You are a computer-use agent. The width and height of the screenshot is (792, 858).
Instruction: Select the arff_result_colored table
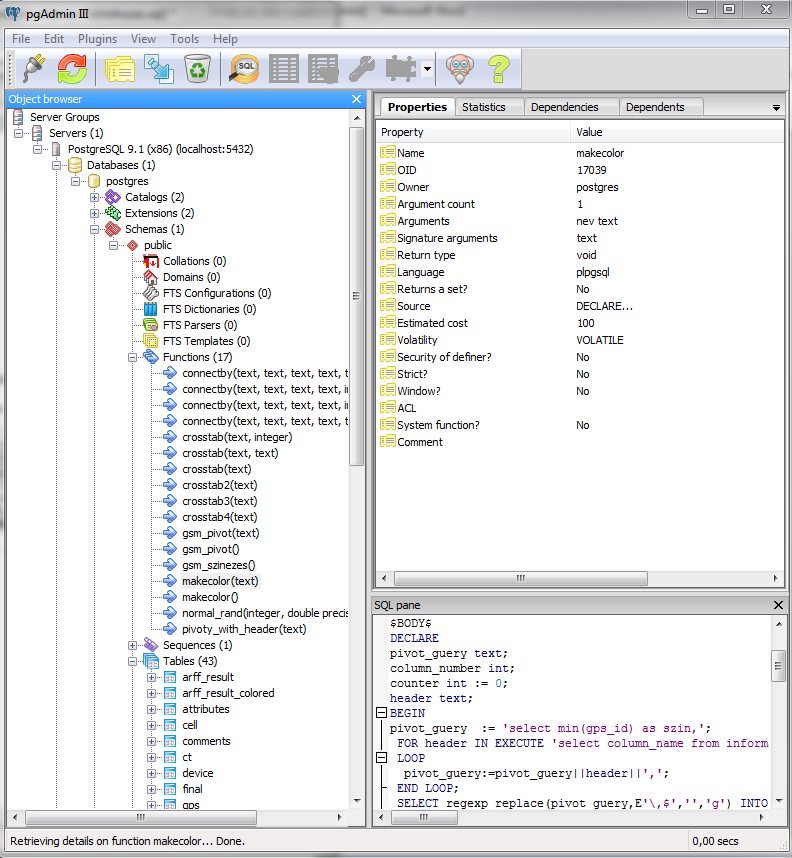(228, 693)
